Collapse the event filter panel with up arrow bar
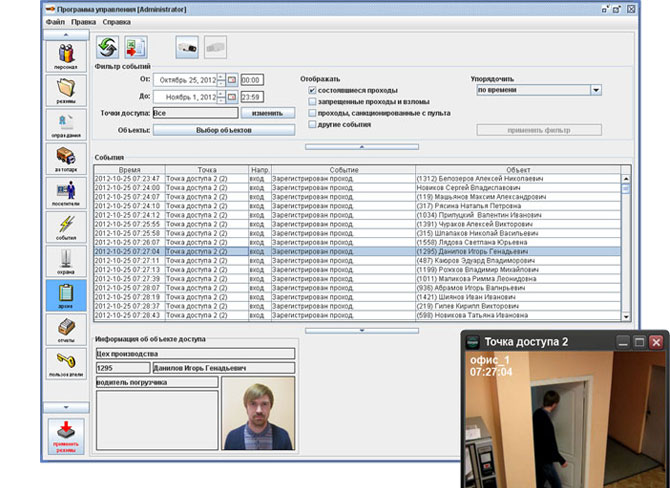This screenshot has height=488, width=670. pos(362,147)
